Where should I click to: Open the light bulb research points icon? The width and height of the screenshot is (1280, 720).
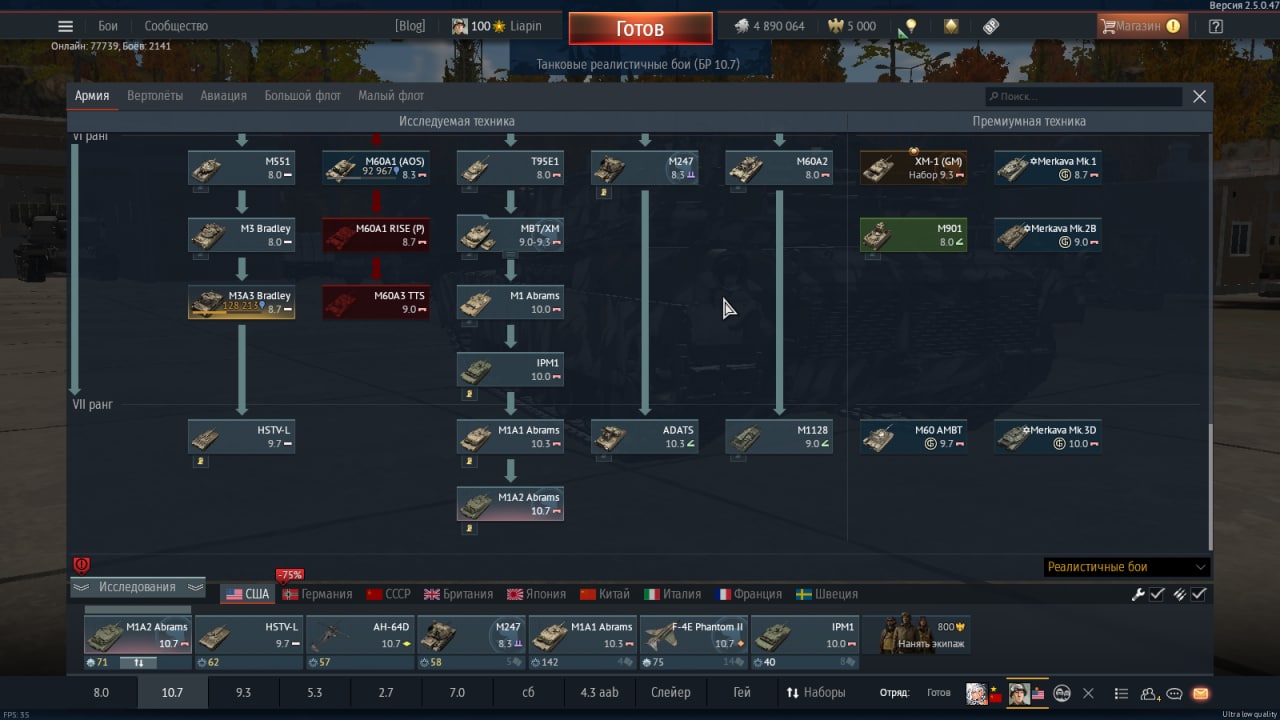point(910,26)
